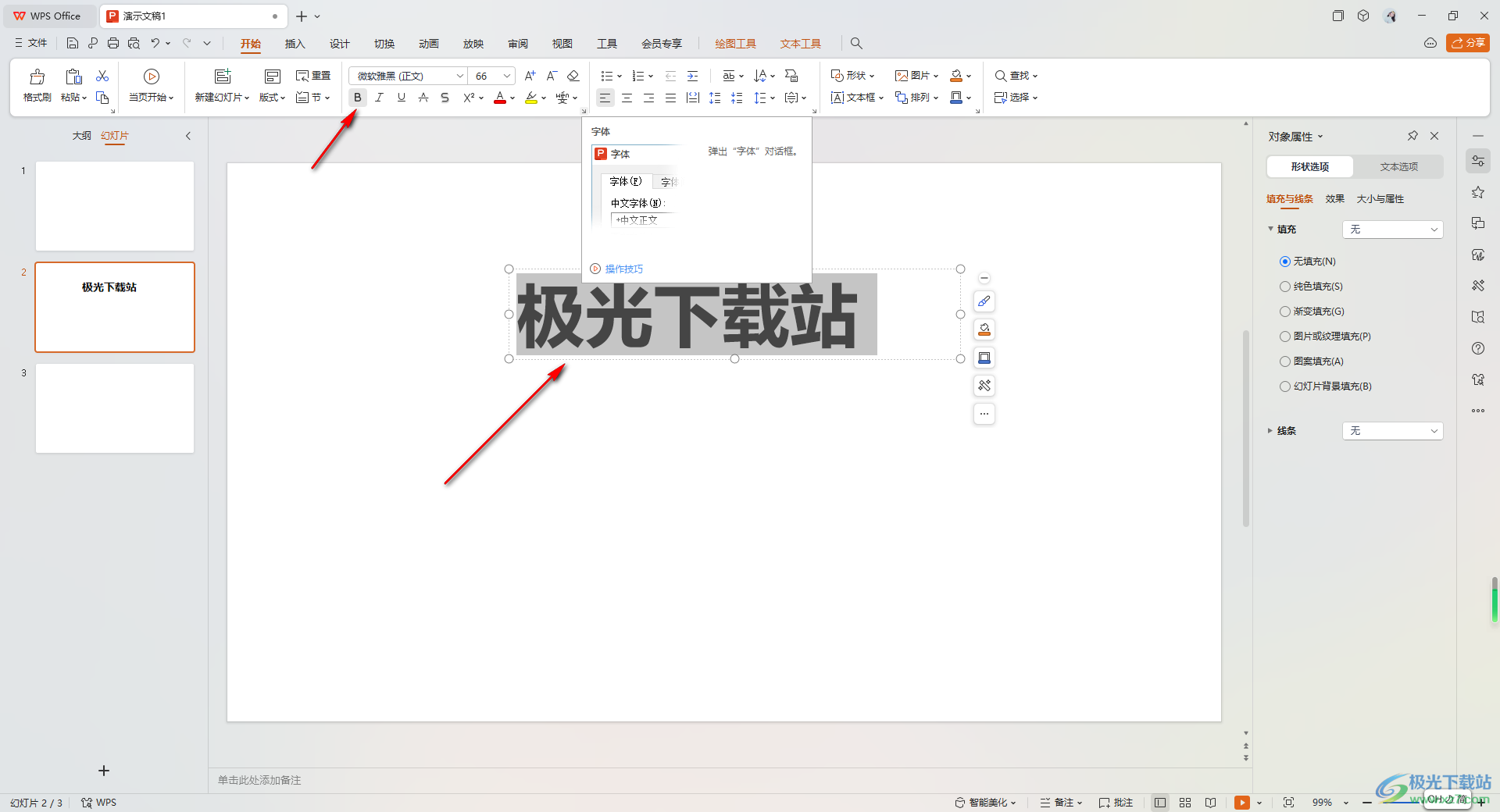Switch to Text Options tab
The height and width of the screenshot is (812, 1500).
coord(1398,167)
